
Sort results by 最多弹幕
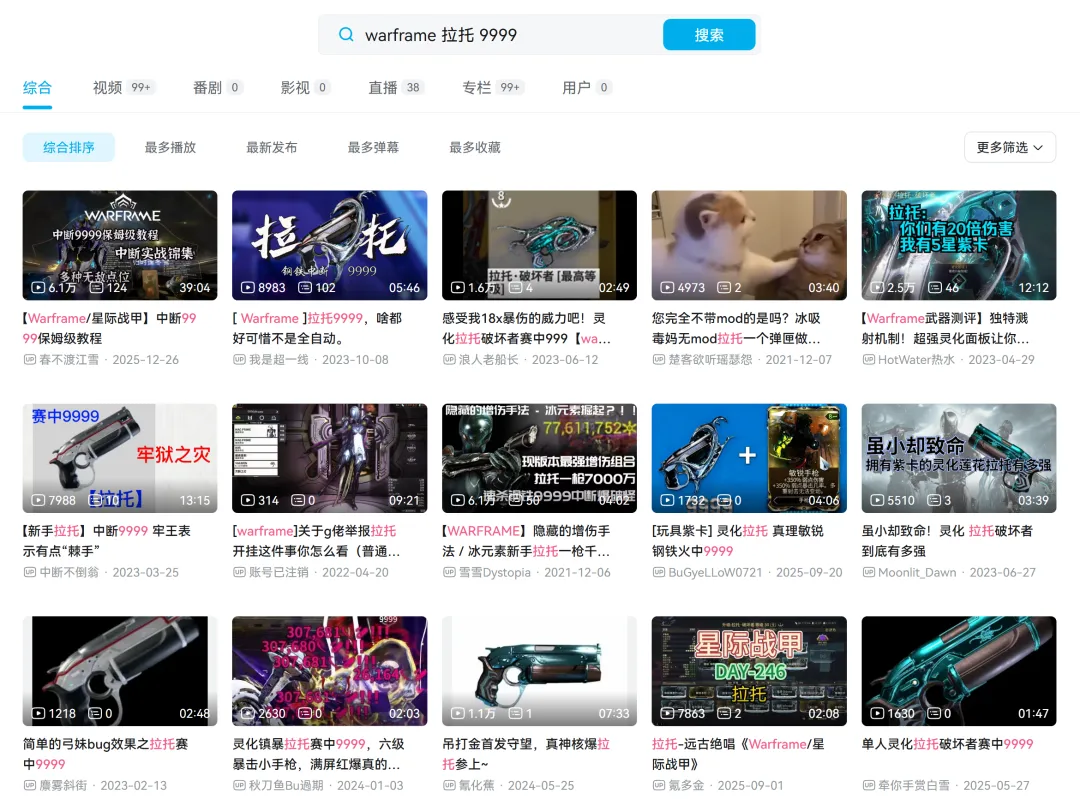pyautogui.click(x=373, y=147)
